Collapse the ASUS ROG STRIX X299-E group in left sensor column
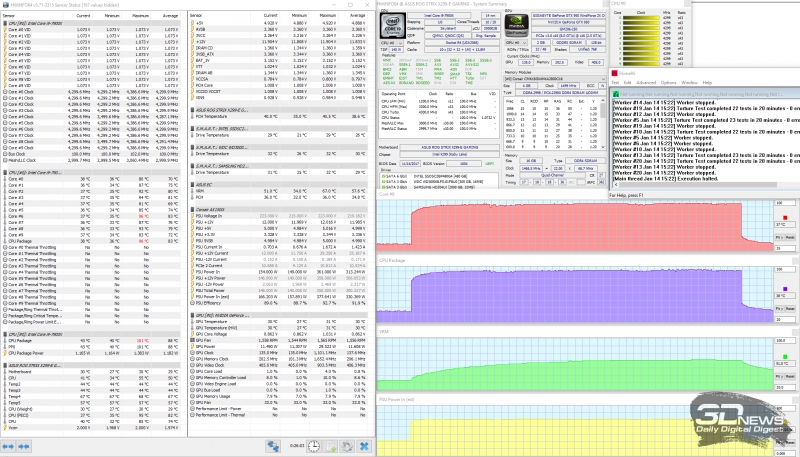The image size is (800, 457). click(x=5, y=365)
